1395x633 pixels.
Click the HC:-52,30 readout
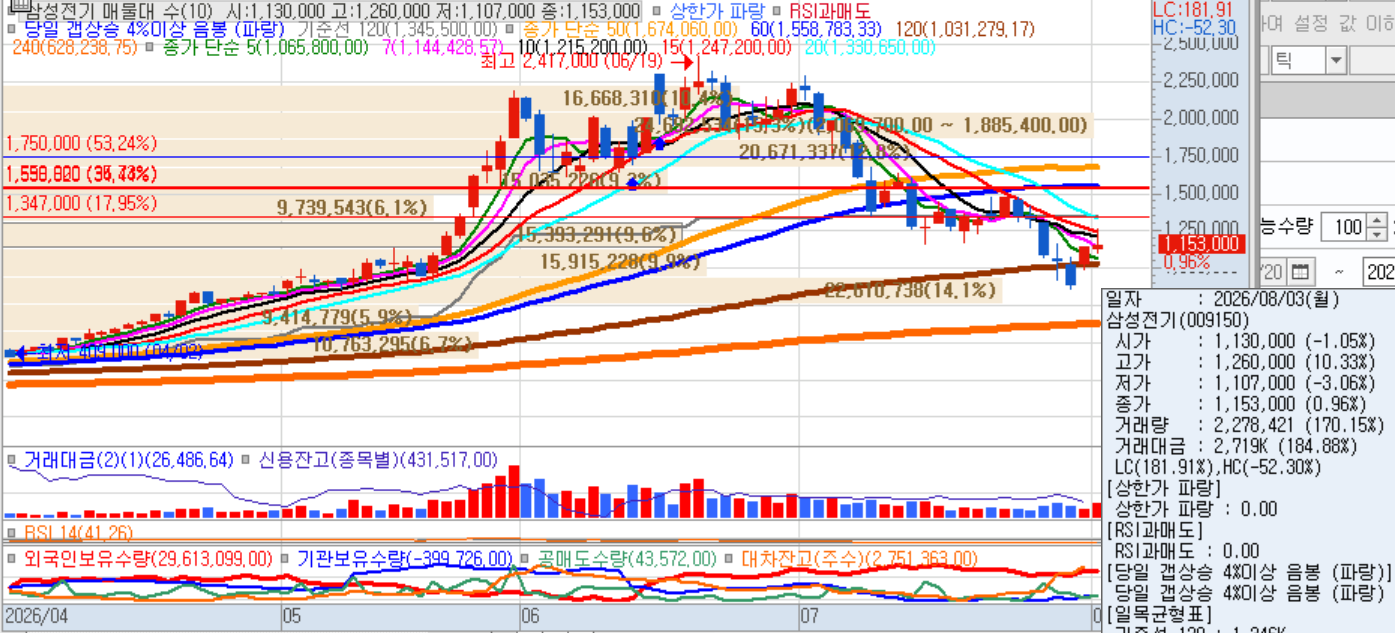pyautogui.click(x=1193, y=28)
